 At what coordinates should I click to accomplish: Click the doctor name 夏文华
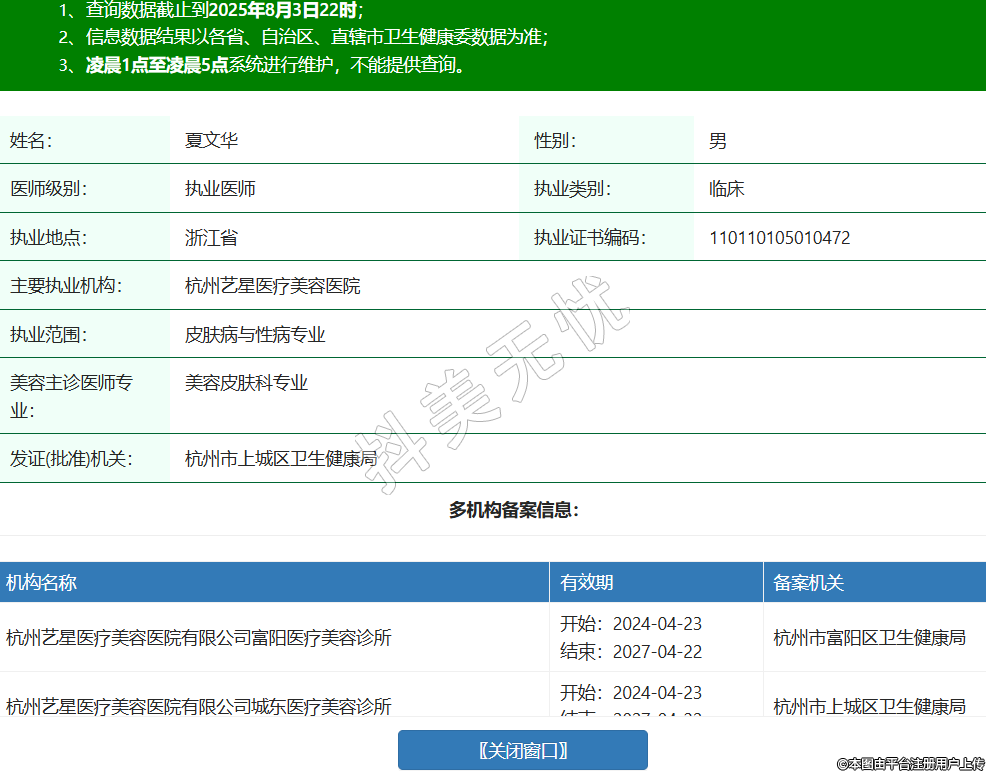[211, 141]
